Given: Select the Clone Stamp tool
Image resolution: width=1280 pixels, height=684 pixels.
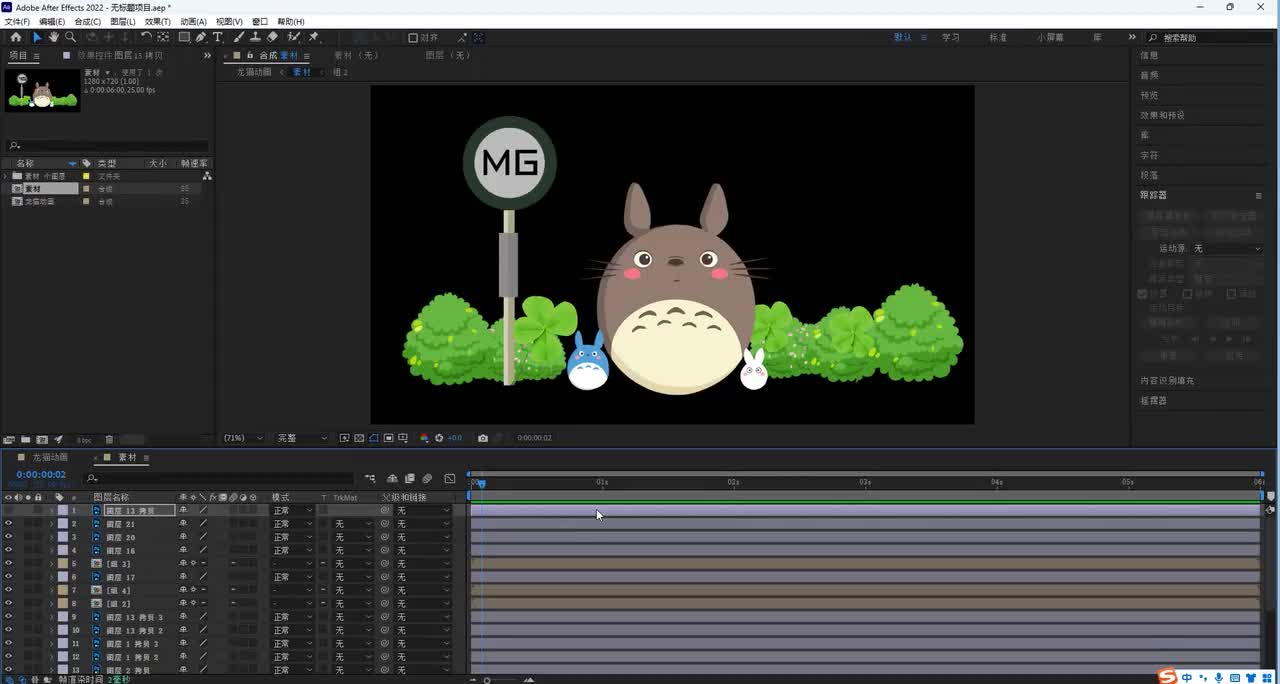Looking at the screenshot, I should click(x=255, y=37).
